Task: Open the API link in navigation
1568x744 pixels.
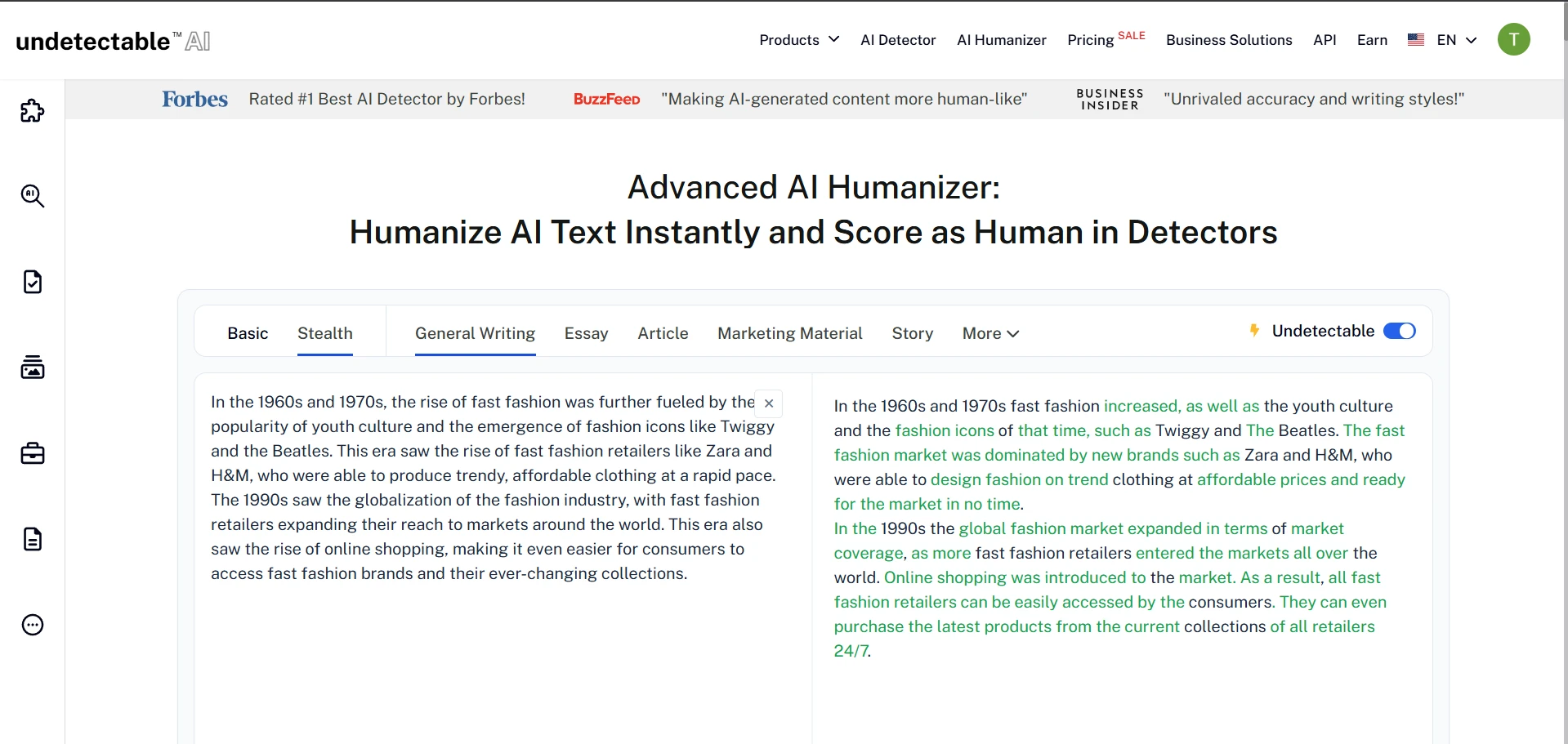Action: point(1325,39)
